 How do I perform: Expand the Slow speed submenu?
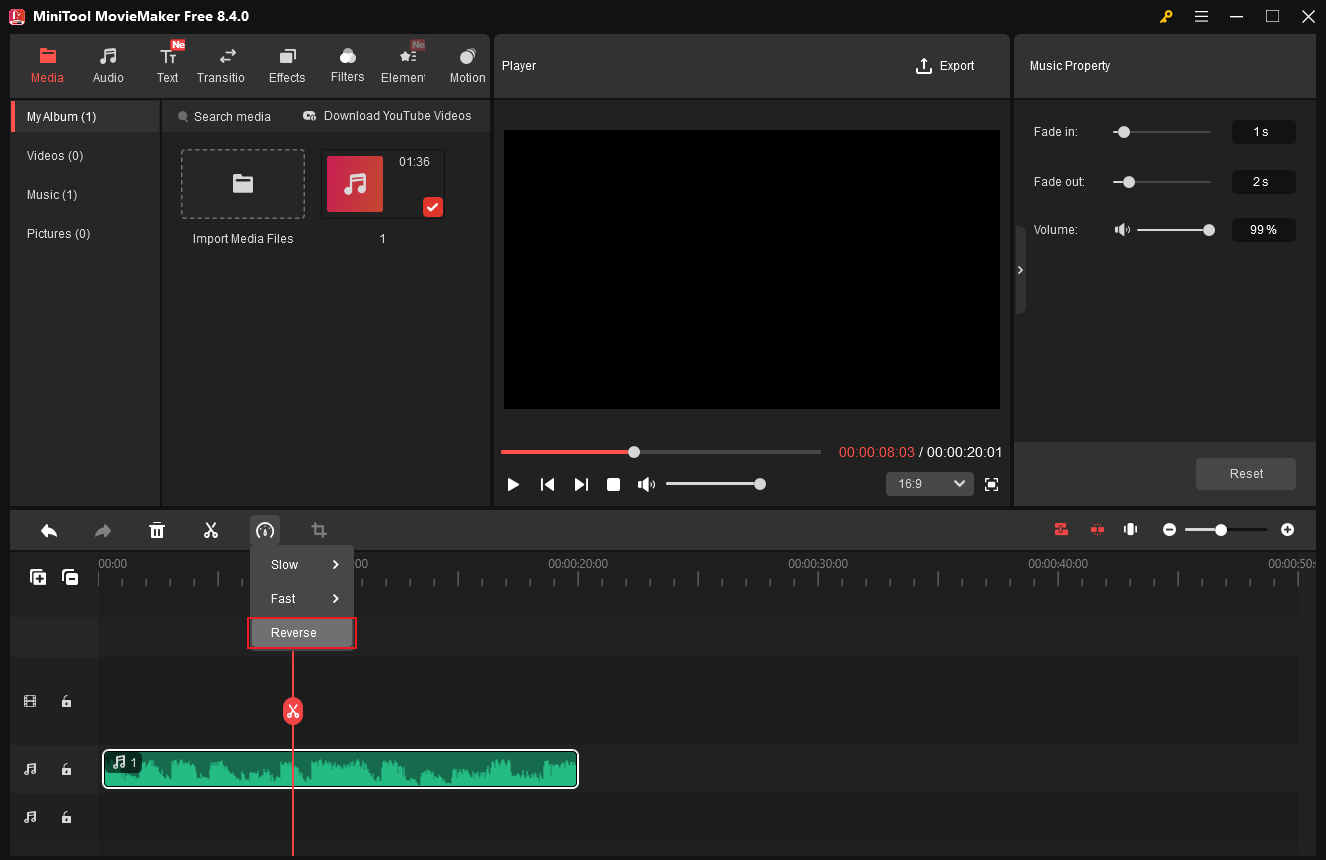(x=300, y=564)
